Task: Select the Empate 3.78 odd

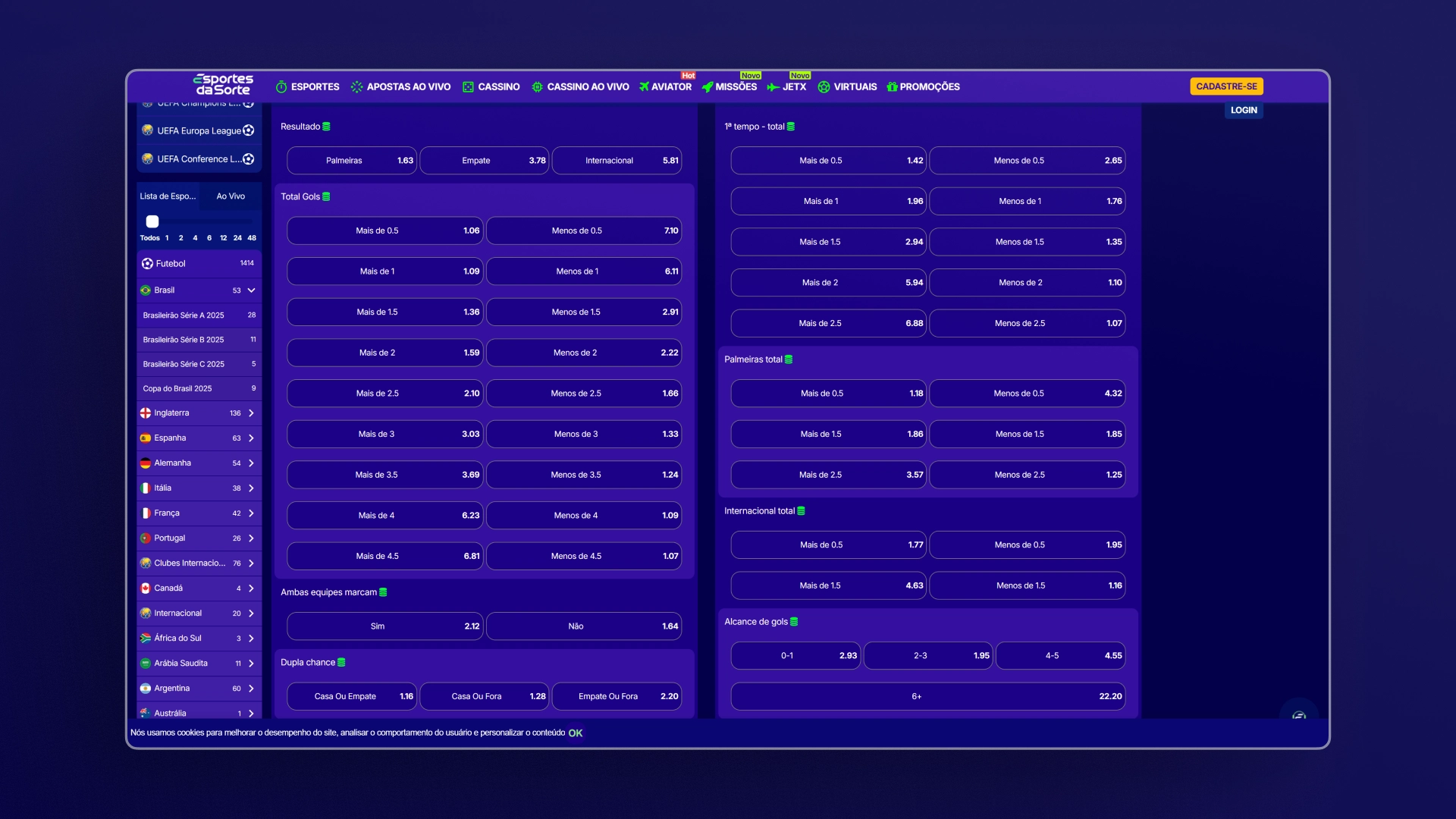Action: tap(485, 161)
